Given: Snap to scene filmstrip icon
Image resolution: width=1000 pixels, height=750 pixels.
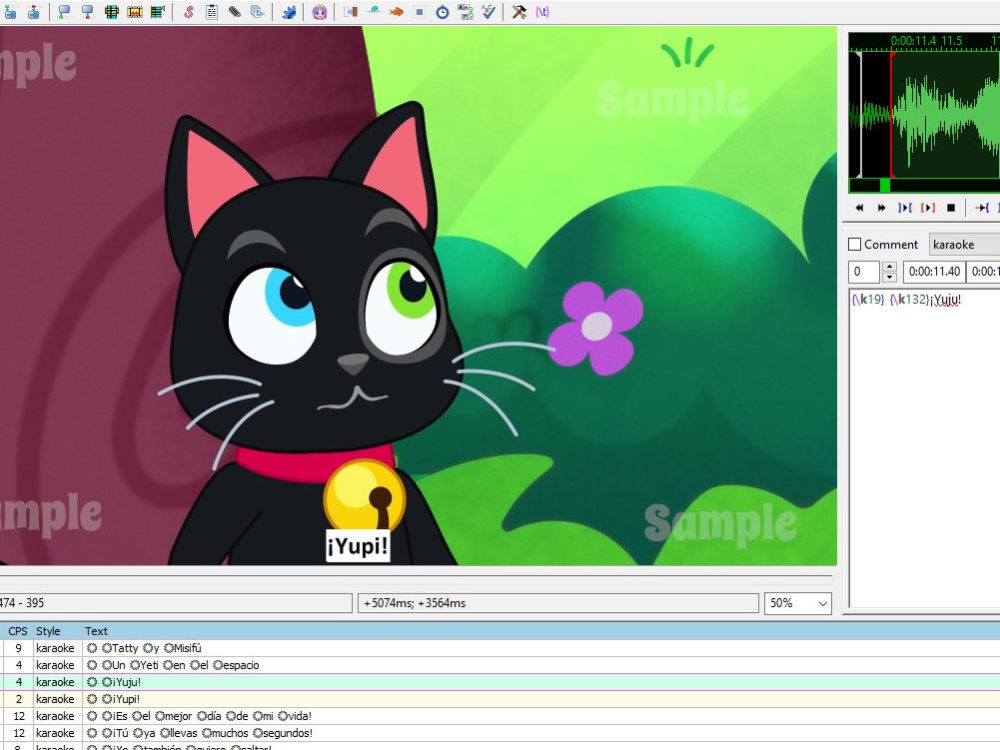Looking at the screenshot, I should 135,11.
